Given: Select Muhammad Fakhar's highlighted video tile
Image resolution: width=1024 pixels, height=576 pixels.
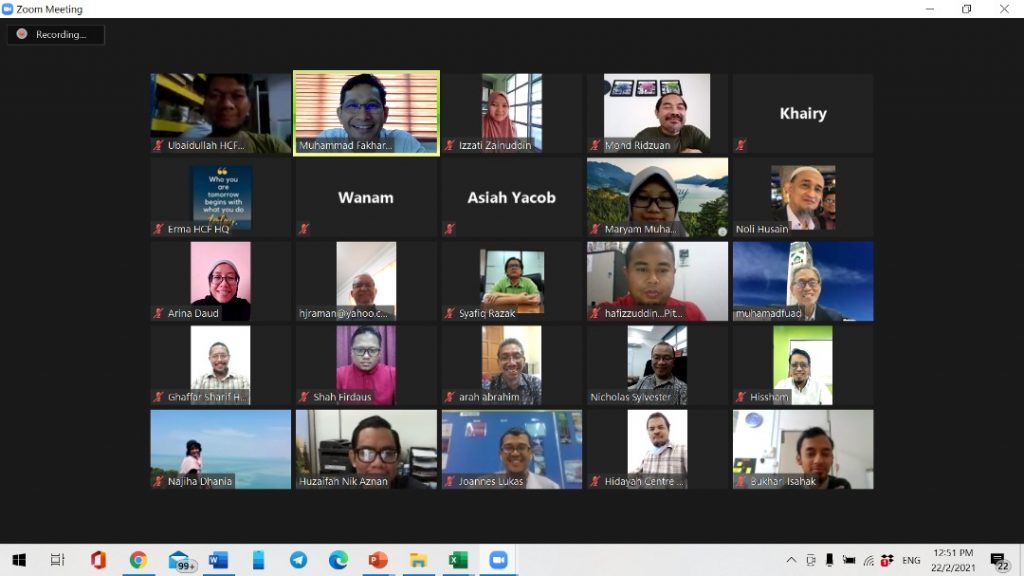Looking at the screenshot, I should click(366, 112).
